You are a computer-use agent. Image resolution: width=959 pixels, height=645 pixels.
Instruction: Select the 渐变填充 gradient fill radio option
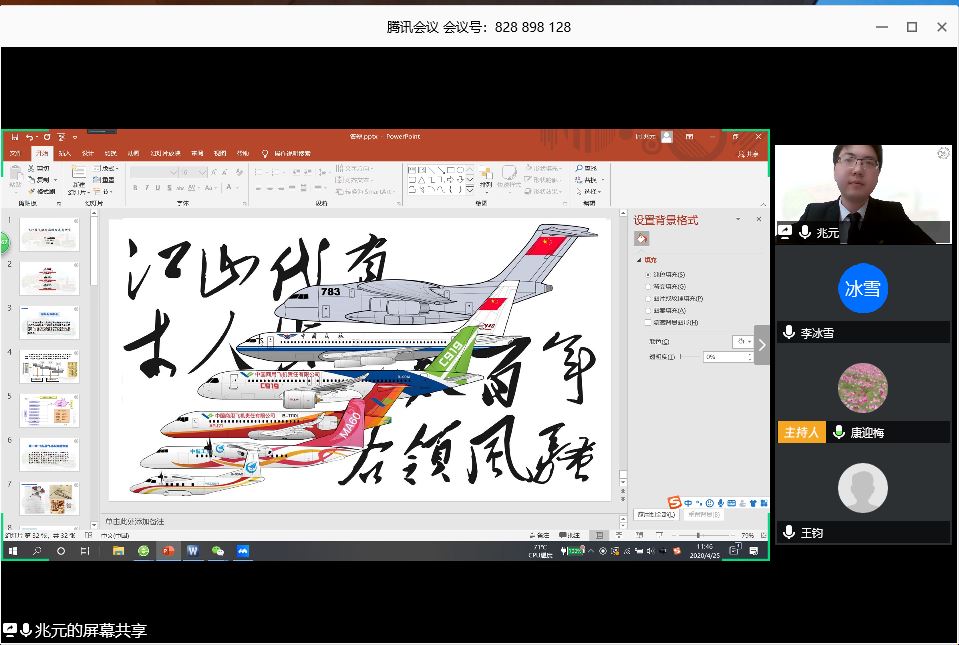click(648, 286)
